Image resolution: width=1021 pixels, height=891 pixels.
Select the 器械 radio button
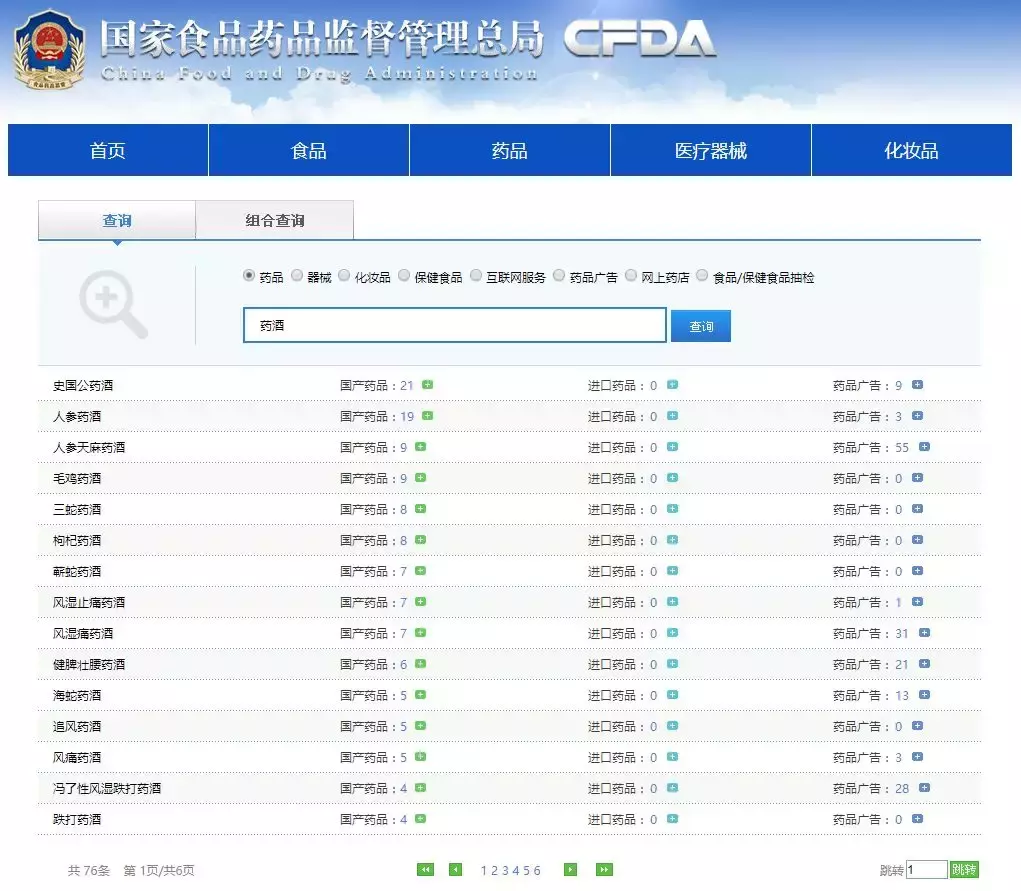pos(297,276)
